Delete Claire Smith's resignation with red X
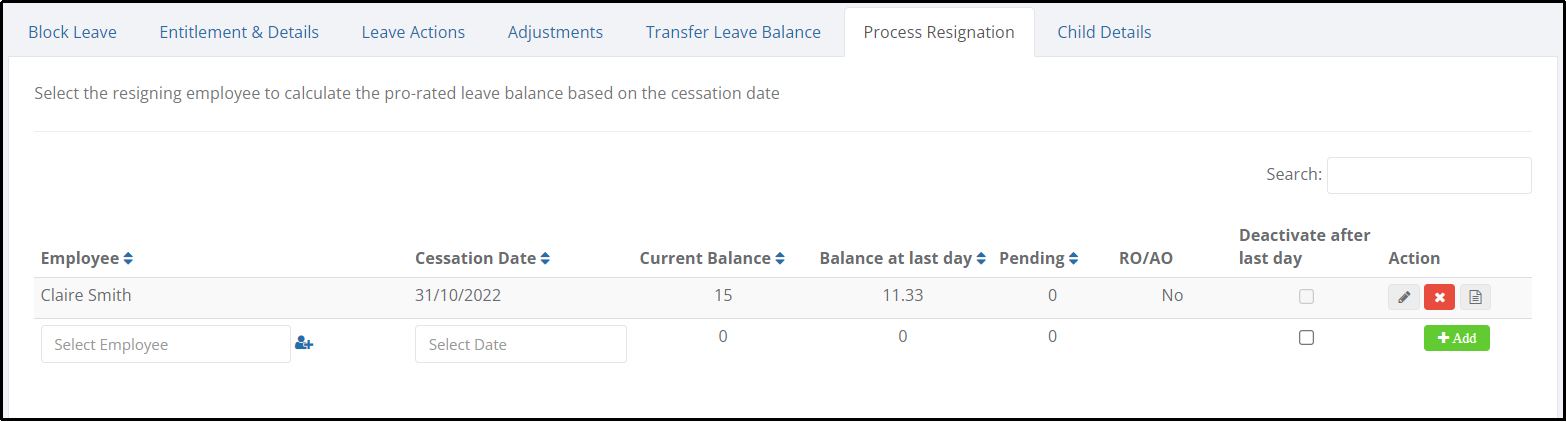1566x422 pixels. [1439, 297]
